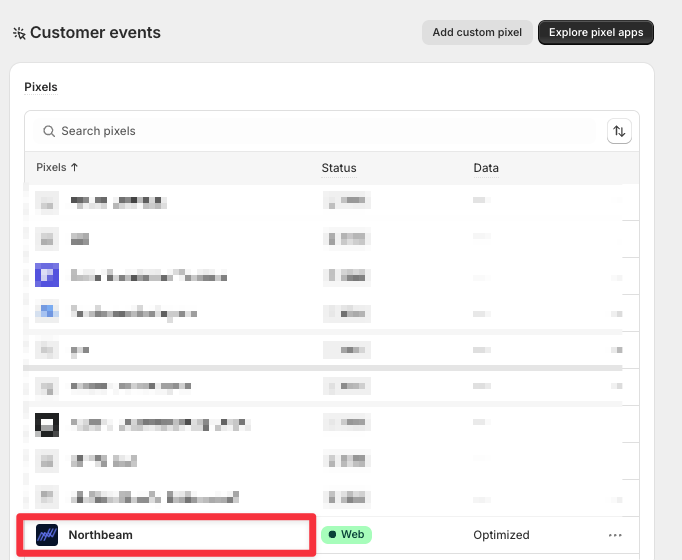Open Explore pixel apps
The image size is (682, 560).
pos(595,33)
